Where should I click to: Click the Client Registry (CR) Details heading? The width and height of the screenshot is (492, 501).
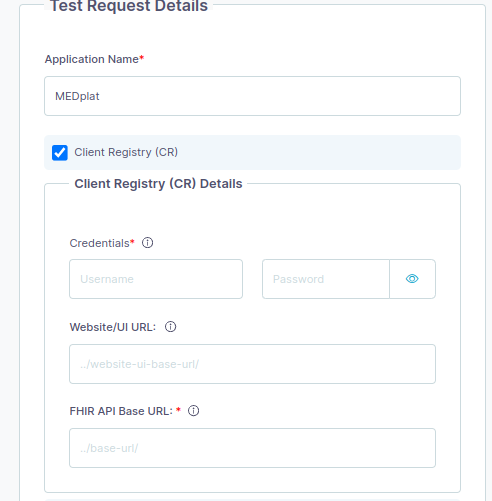point(158,184)
